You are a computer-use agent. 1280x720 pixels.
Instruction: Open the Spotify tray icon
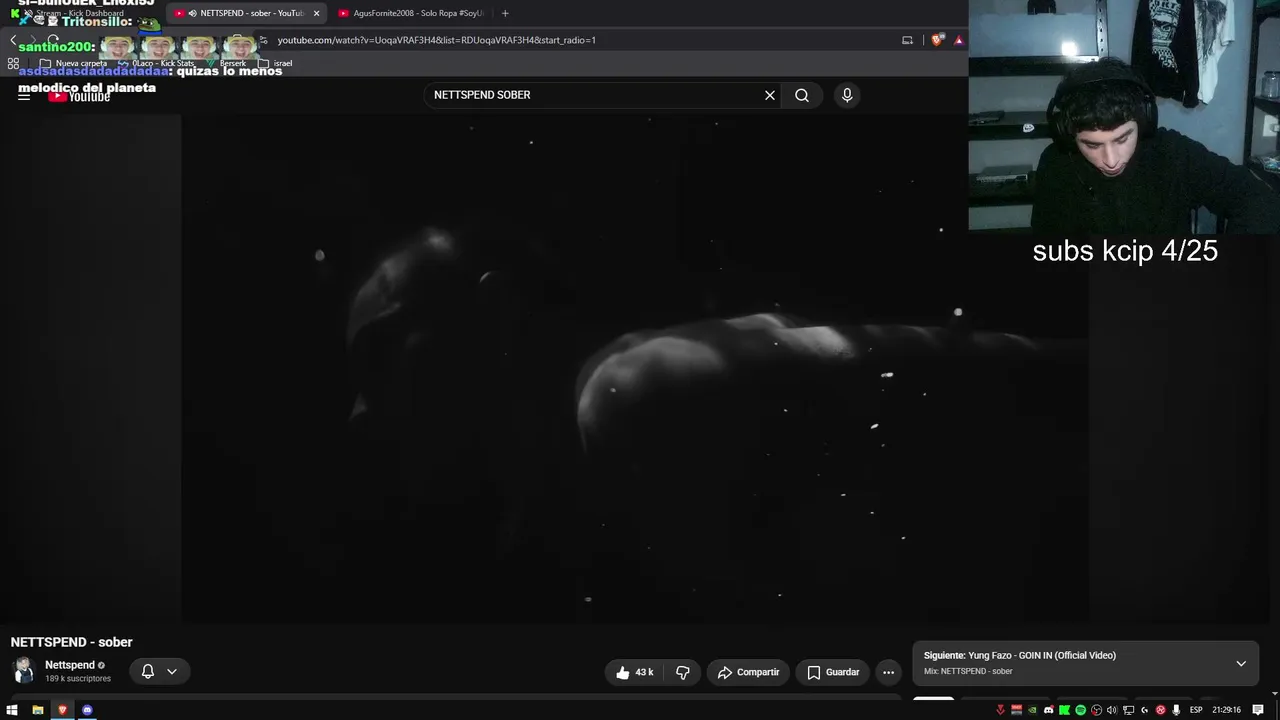click(1080, 710)
